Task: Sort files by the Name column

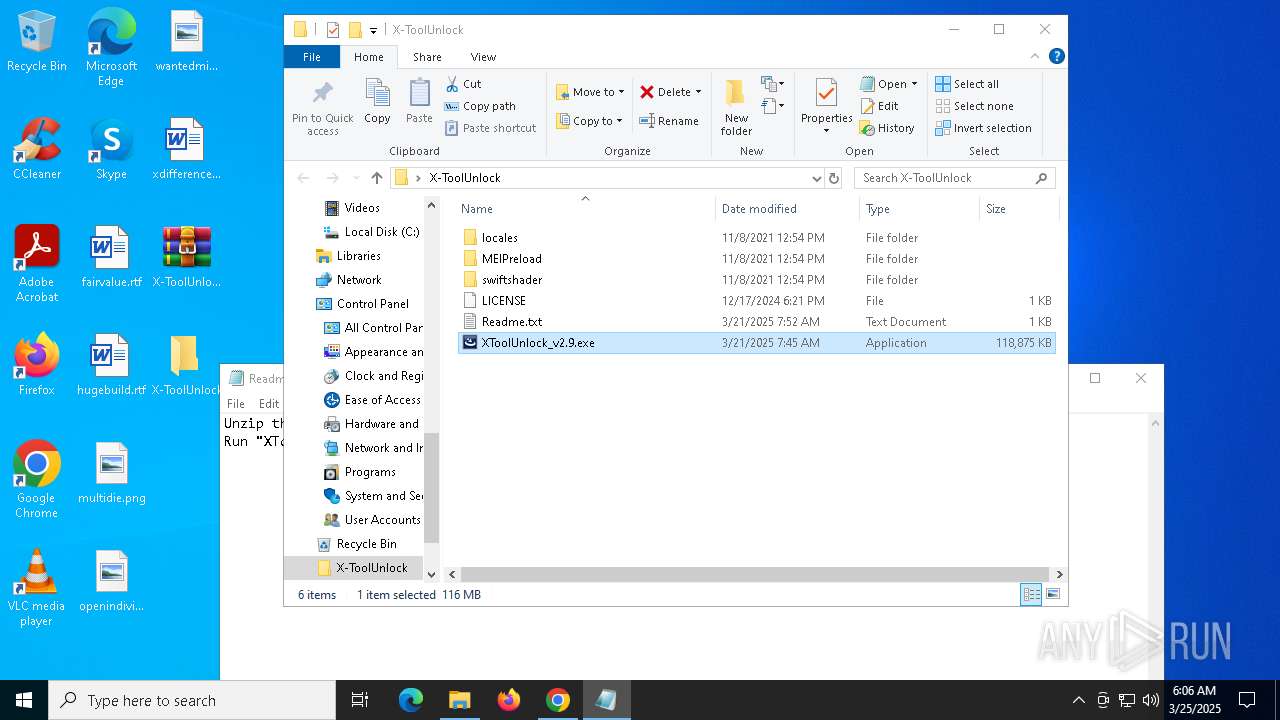Action: 585,209
